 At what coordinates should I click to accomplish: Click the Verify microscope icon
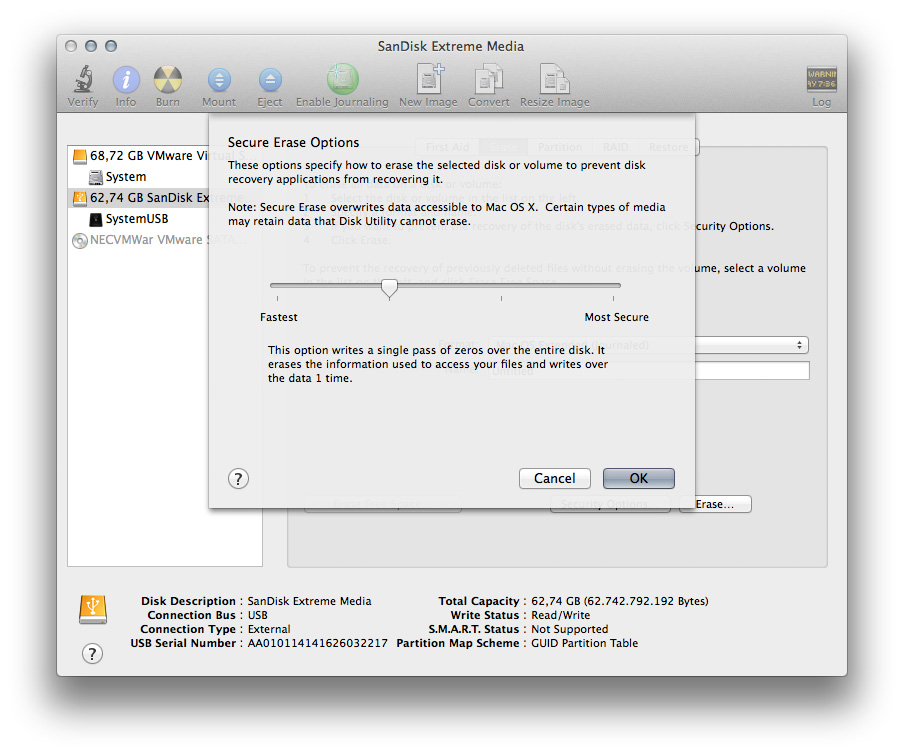coord(84,79)
